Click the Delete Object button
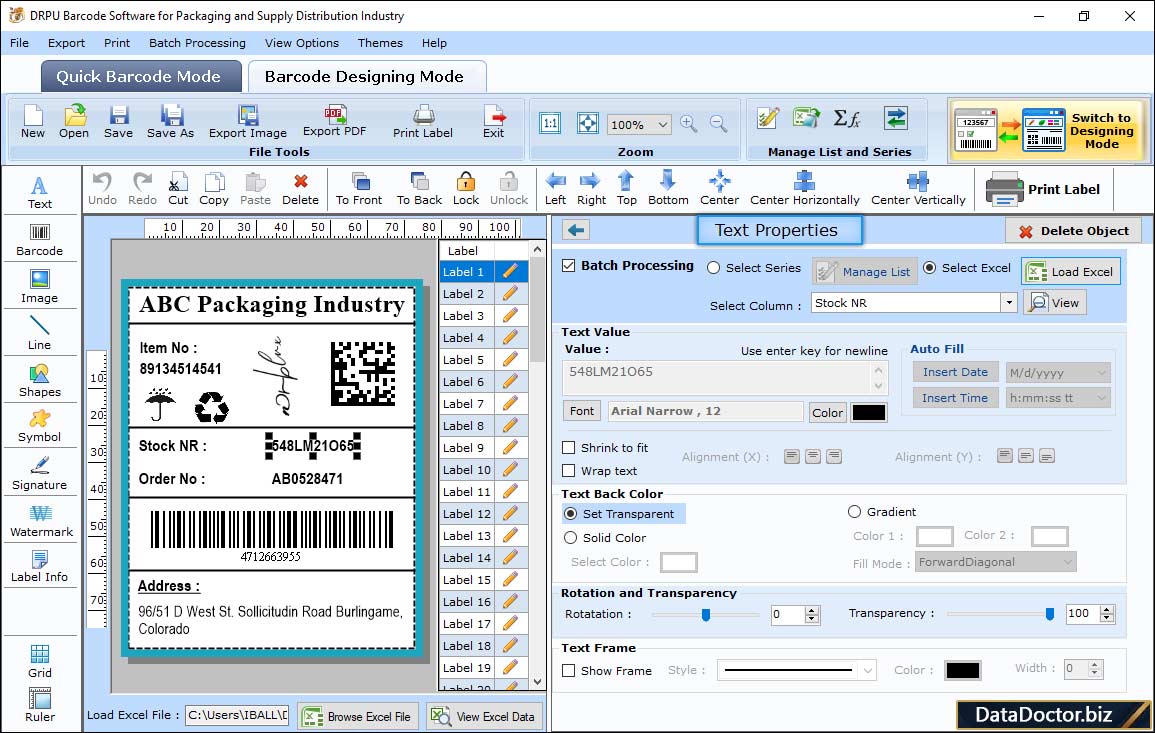This screenshot has width=1155, height=733. point(1073,231)
